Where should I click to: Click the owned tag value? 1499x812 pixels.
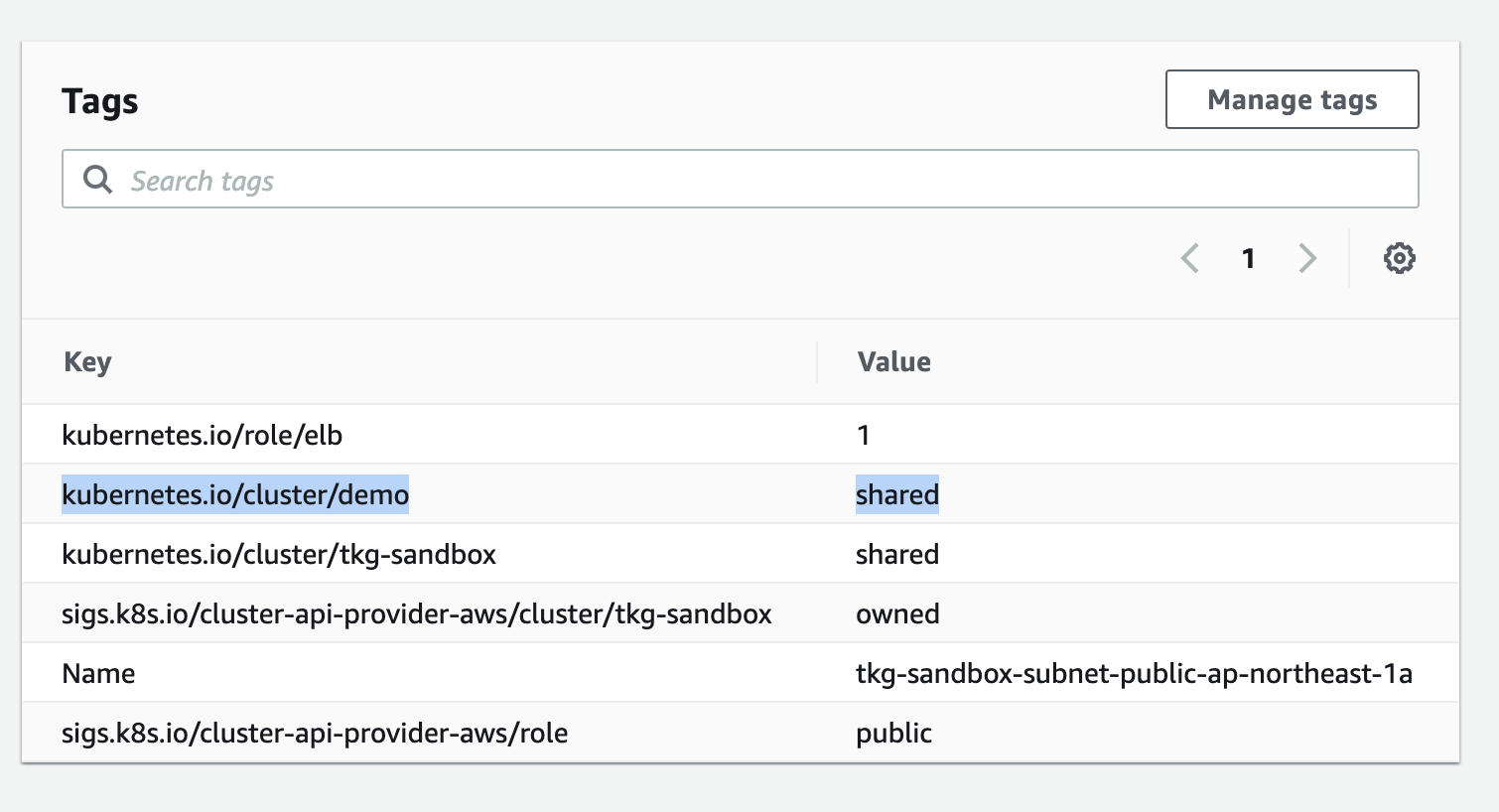(x=897, y=613)
